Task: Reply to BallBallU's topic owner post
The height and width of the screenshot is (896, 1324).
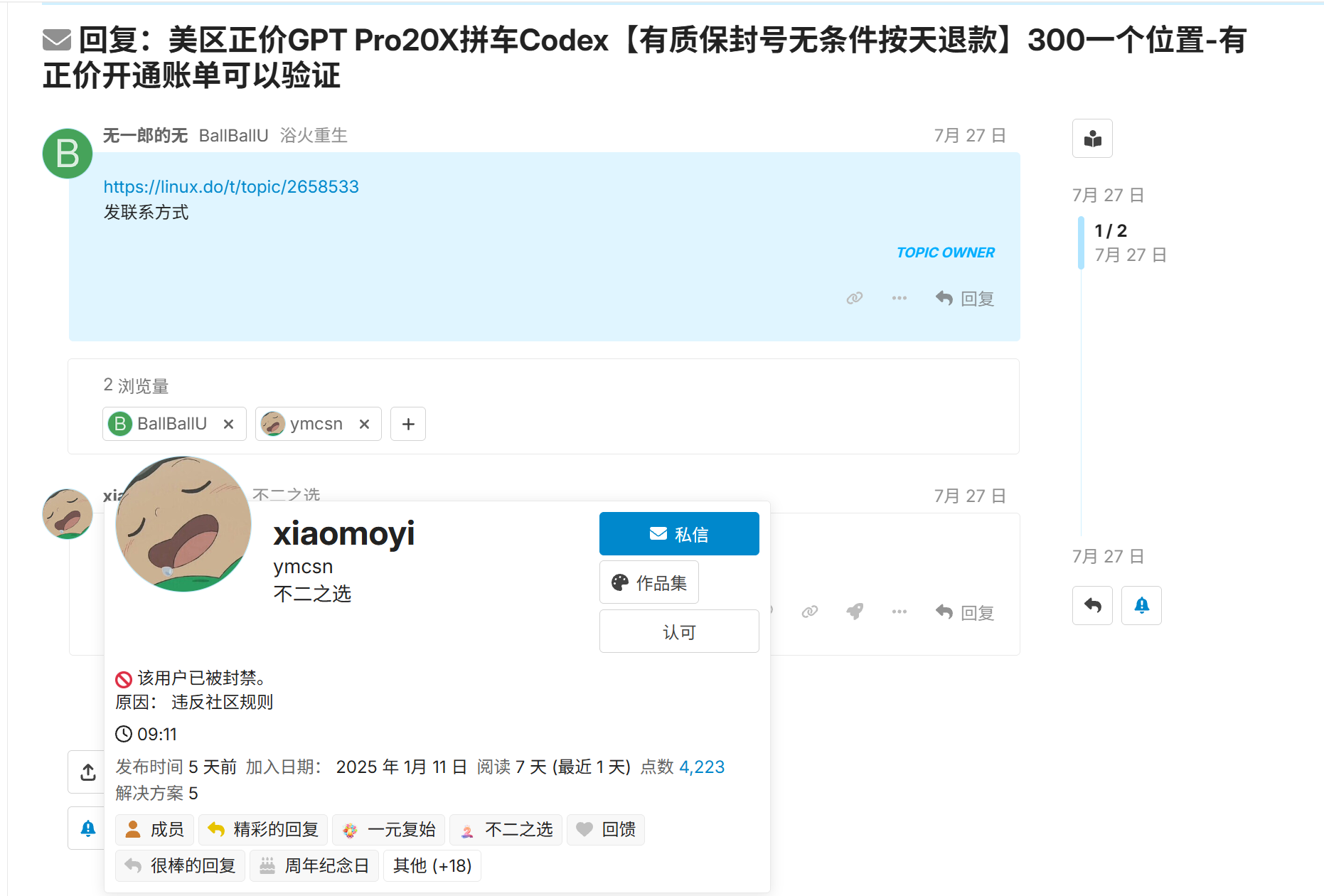Action: coord(965,299)
